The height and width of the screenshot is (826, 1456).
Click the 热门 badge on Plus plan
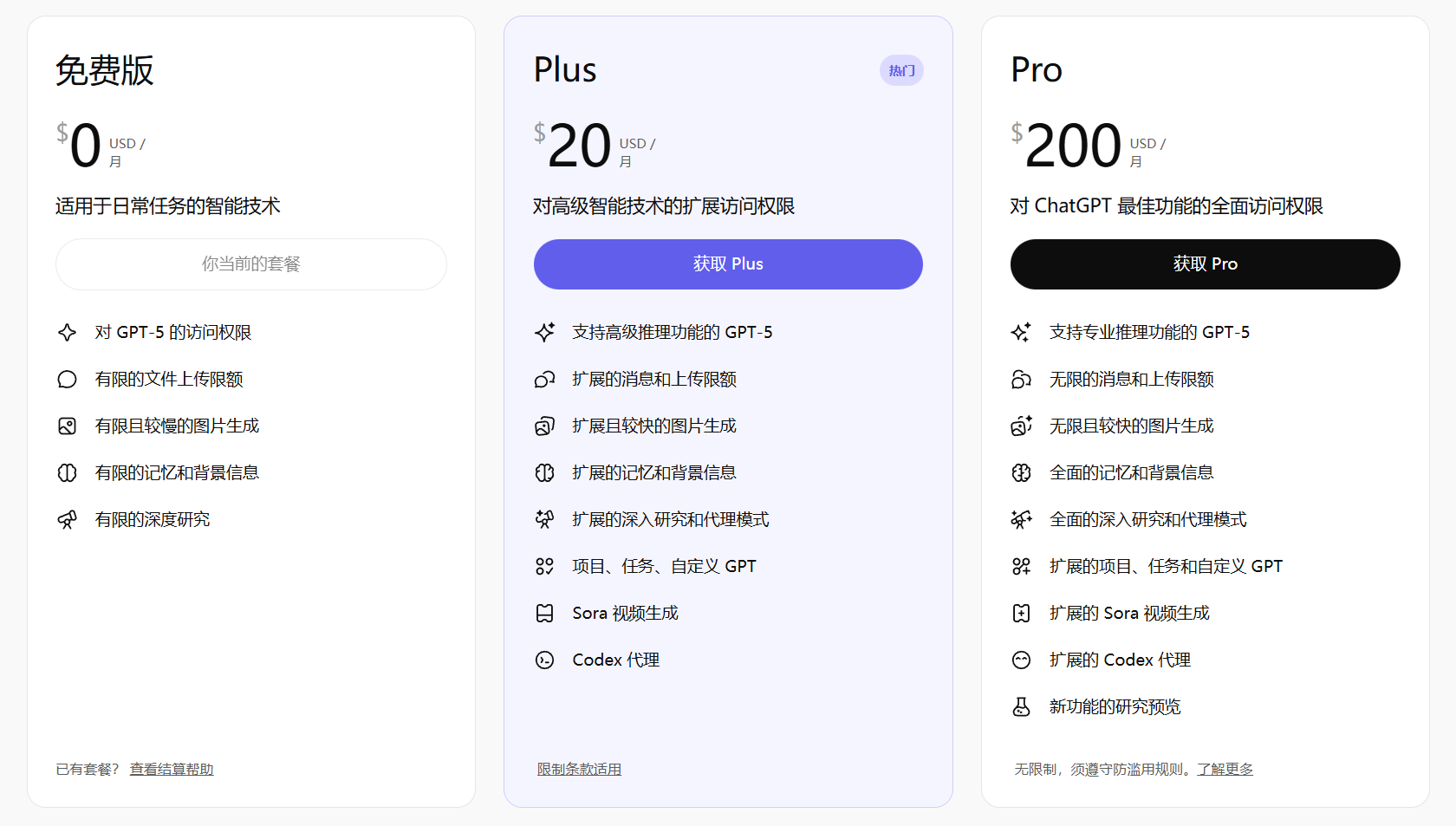[901, 70]
